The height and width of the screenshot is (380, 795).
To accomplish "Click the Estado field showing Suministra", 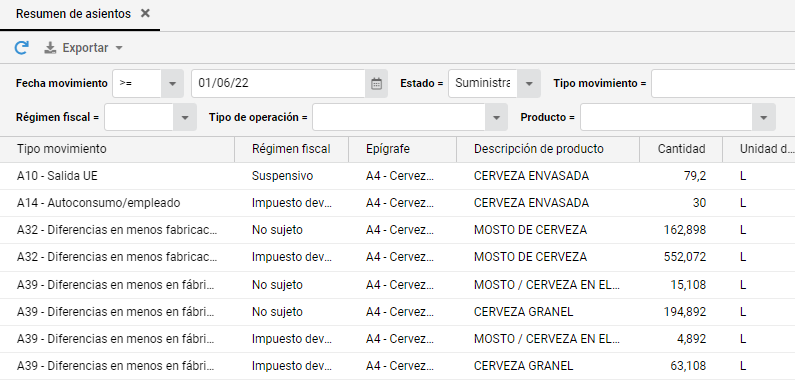I will point(483,83).
